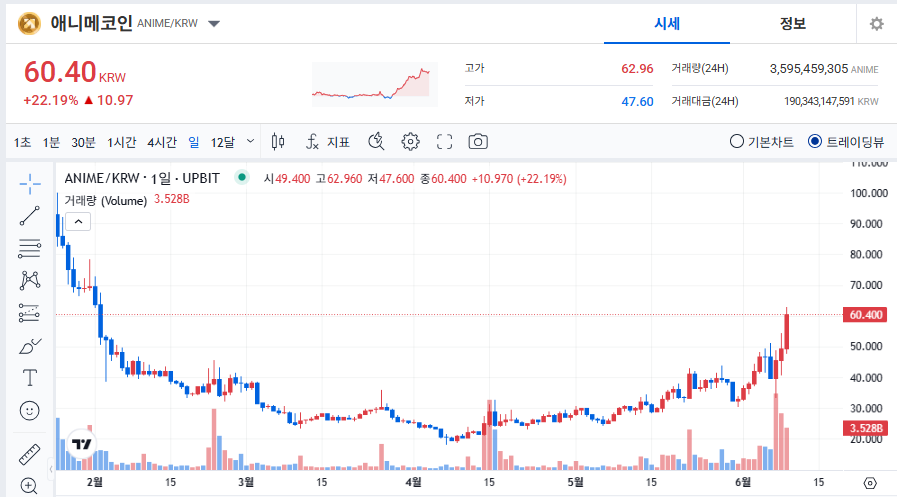The image size is (897, 497).
Task: Switch to the 정보 tab
Action: tap(793, 23)
